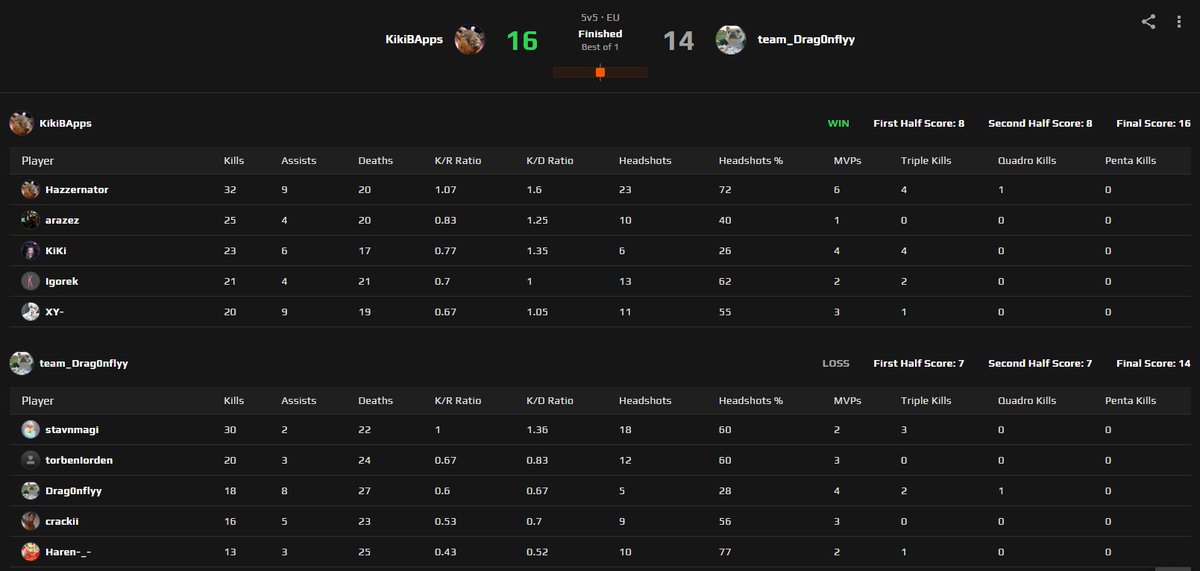Click Drag0nflyy player name in table
Screen dimensions: 1200x571
click(x=74, y=490)
